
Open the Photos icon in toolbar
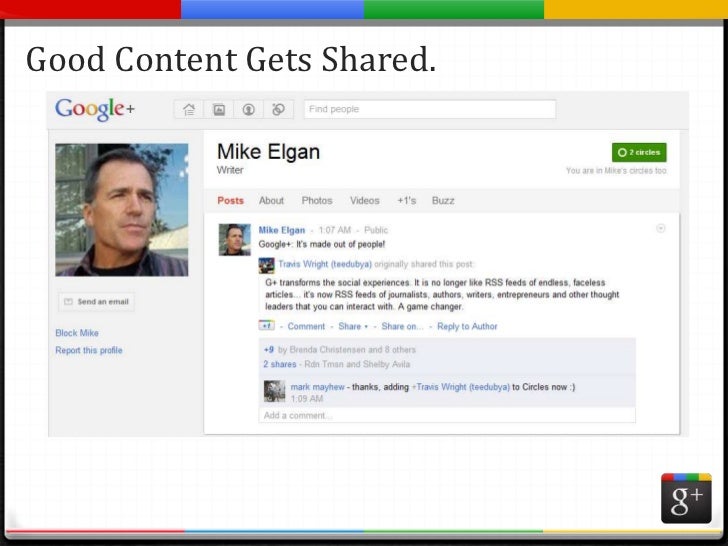[x=219, y=110]
